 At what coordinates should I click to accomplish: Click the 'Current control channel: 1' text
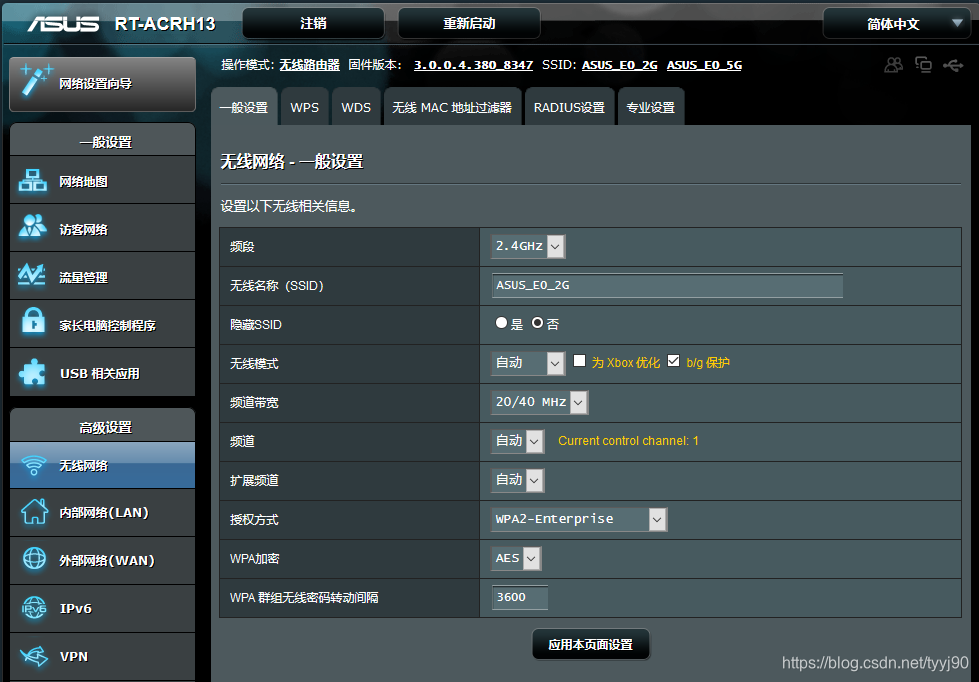point(628,441)
